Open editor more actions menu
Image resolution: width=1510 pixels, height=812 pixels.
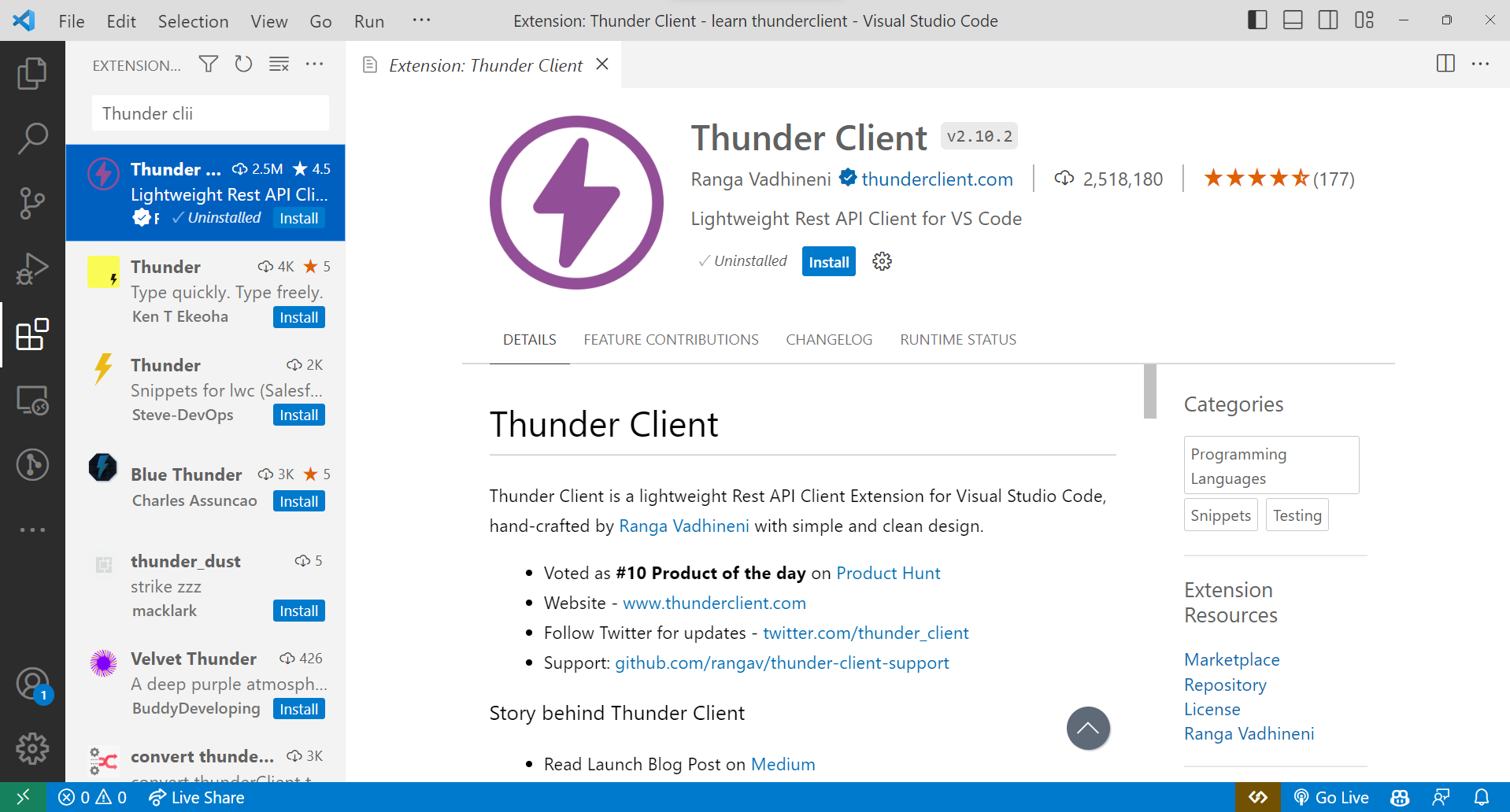[1480, 64]
